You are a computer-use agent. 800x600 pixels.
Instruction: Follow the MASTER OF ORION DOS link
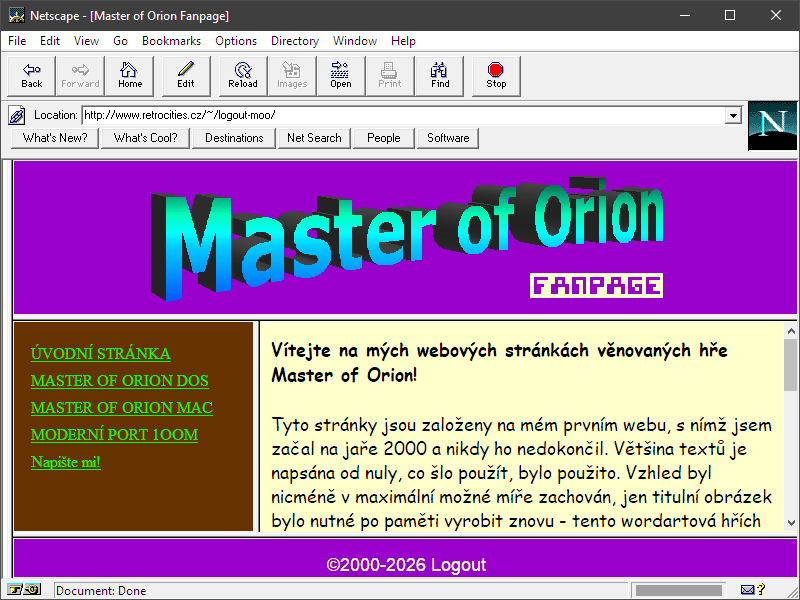coord(120,381)
